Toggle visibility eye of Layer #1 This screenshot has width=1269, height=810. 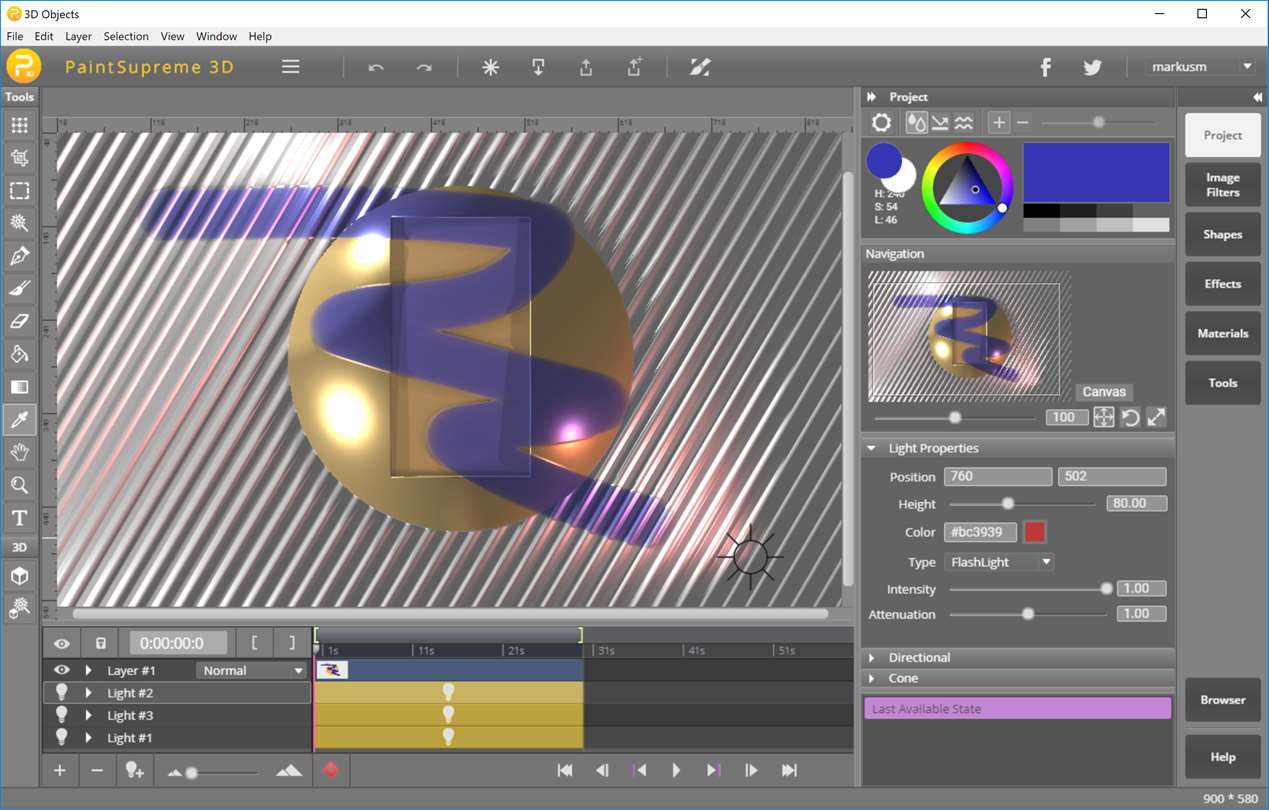click(61, 670)
